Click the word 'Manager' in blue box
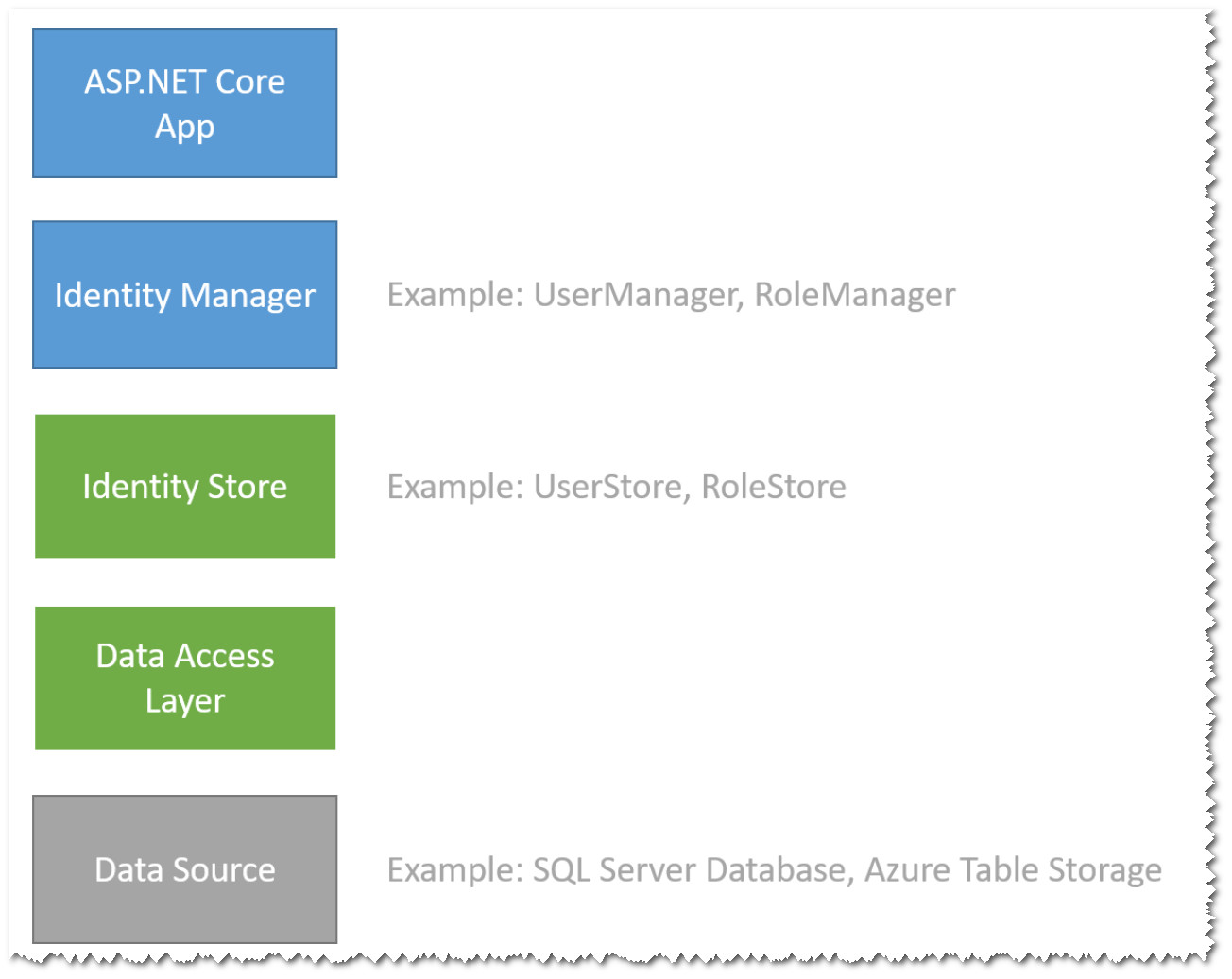Screen dimensions: 1232x979 tap(248, 296)
